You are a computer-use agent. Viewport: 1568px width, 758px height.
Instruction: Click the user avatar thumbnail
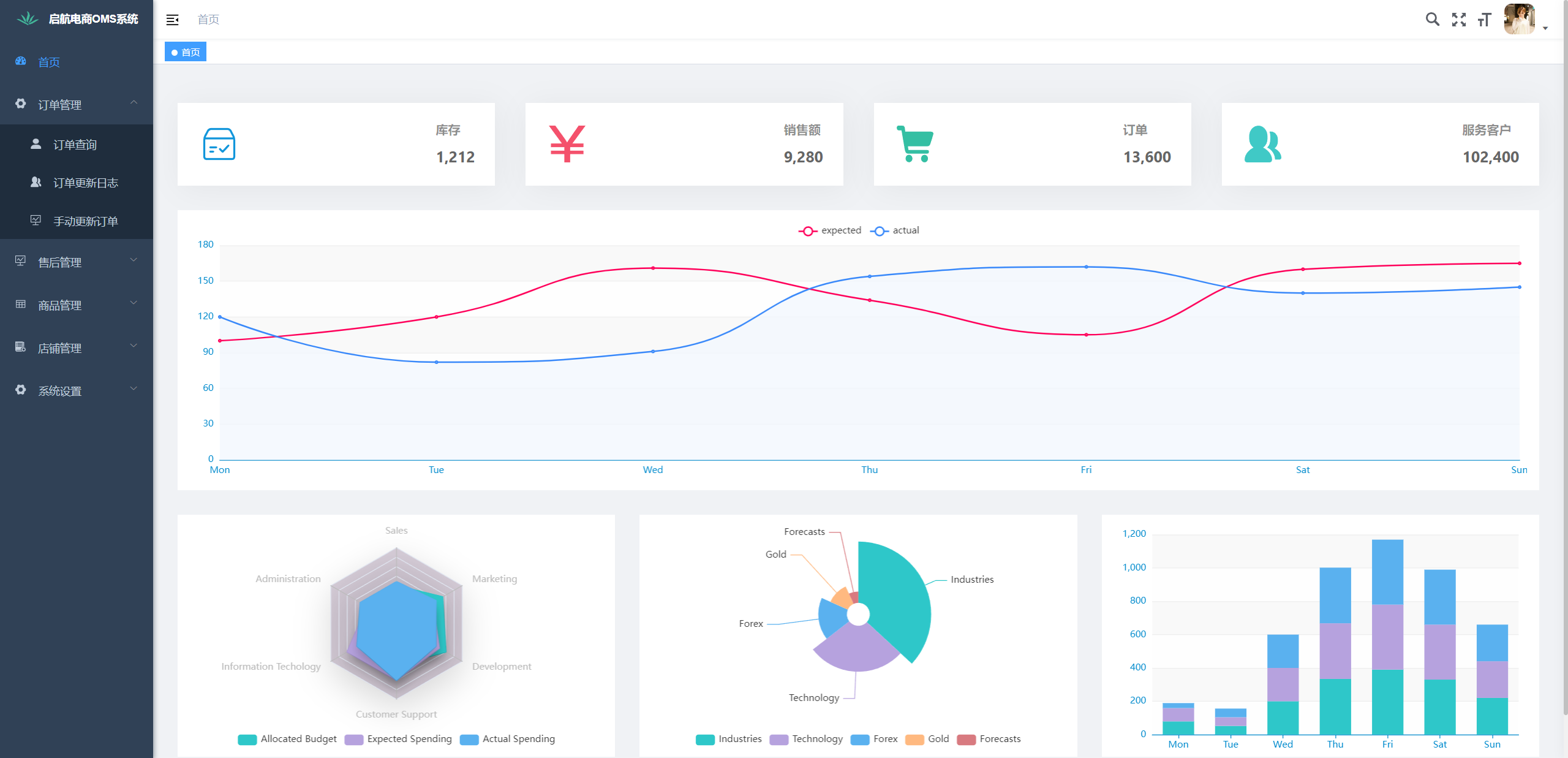[1520, 19]
